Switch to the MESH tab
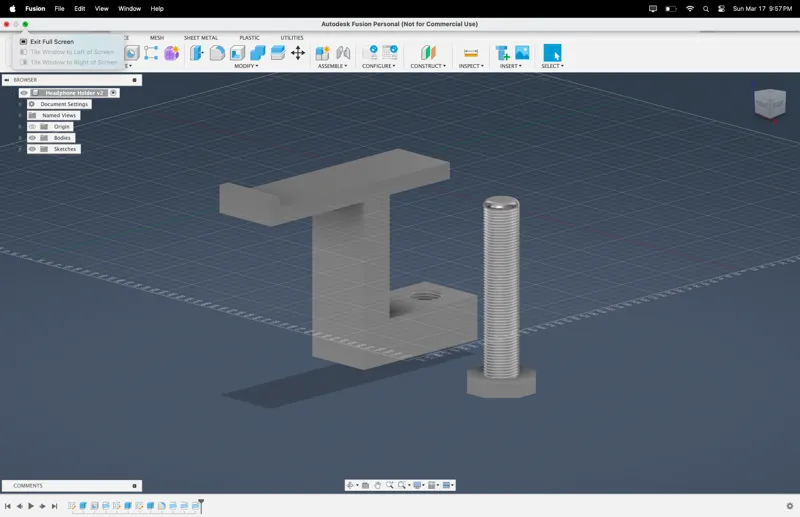Screen dimensions: 800x517 [157, 38]
